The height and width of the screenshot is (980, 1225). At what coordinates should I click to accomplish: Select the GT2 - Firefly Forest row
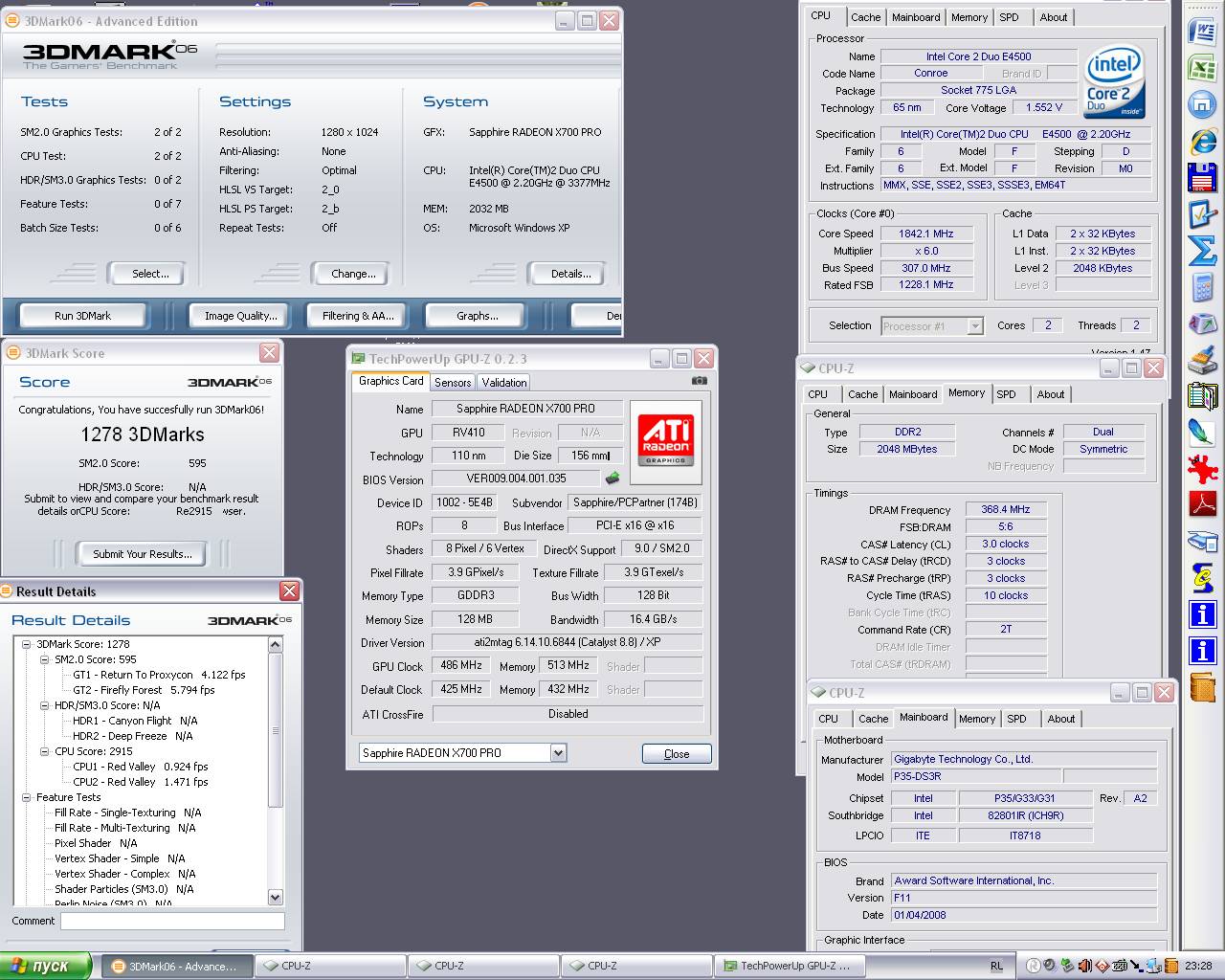[x=144, y=690]
